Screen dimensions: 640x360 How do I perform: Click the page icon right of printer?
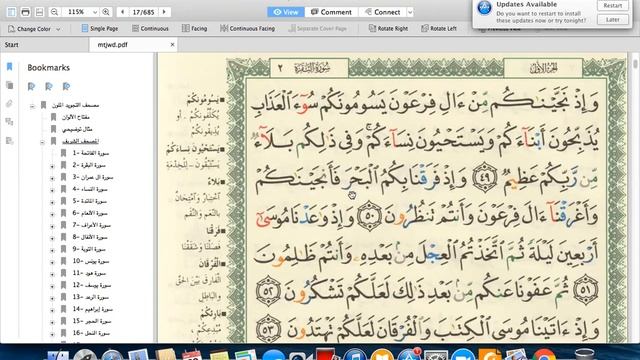coord(39,12)
